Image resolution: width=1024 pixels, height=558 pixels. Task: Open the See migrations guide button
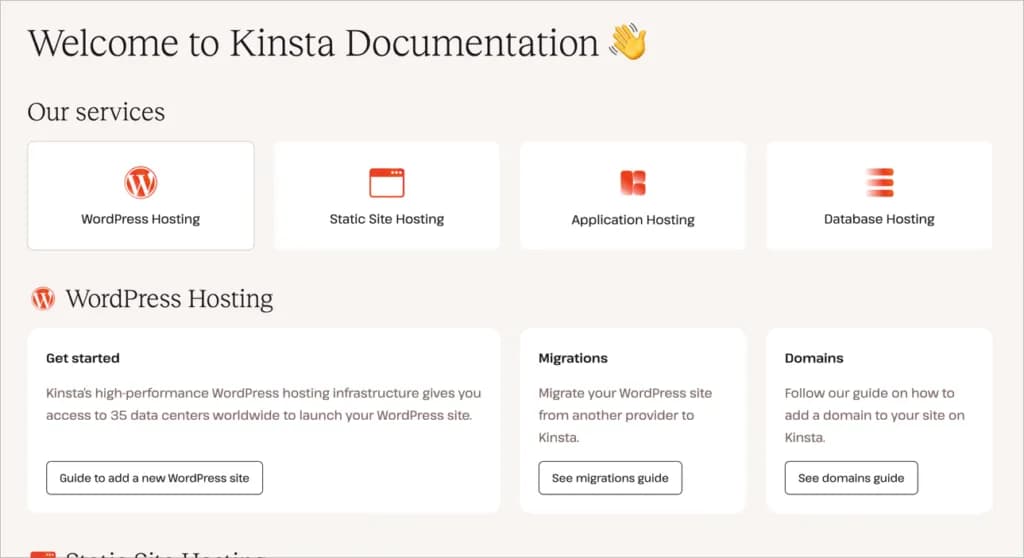pos(610,478)
